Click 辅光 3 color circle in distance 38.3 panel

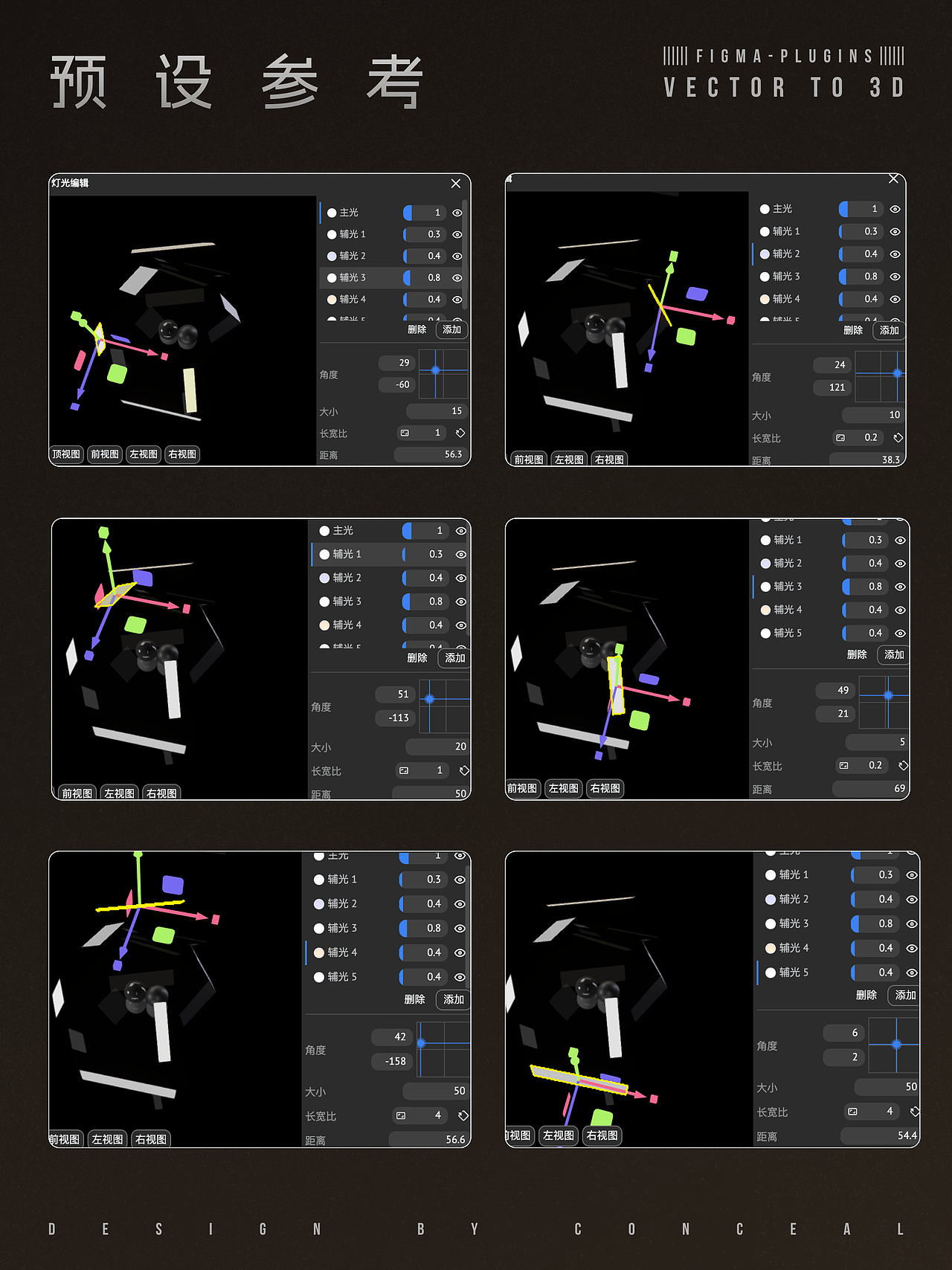(x=765, y=277)
